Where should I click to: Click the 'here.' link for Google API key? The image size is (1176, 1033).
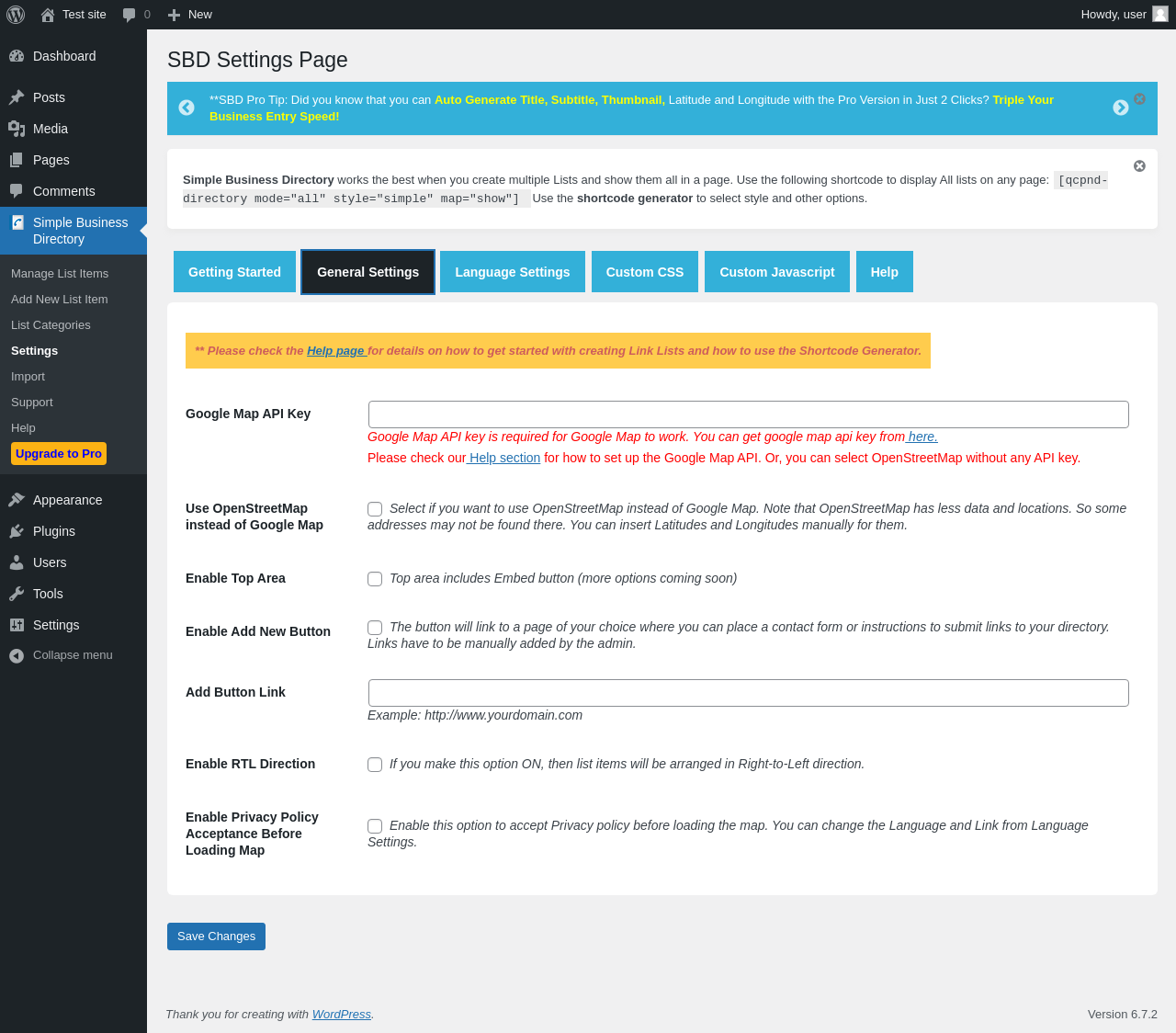[922, 437]
